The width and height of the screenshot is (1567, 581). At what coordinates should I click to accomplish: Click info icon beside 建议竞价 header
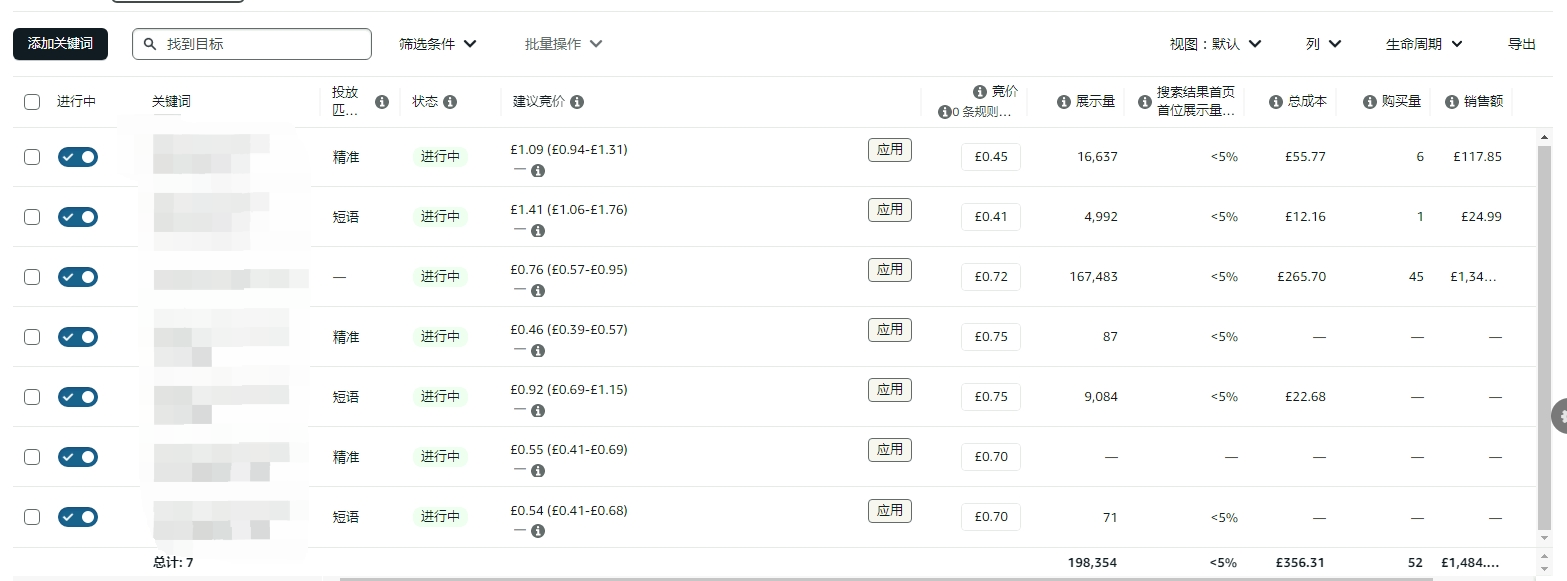577,102
